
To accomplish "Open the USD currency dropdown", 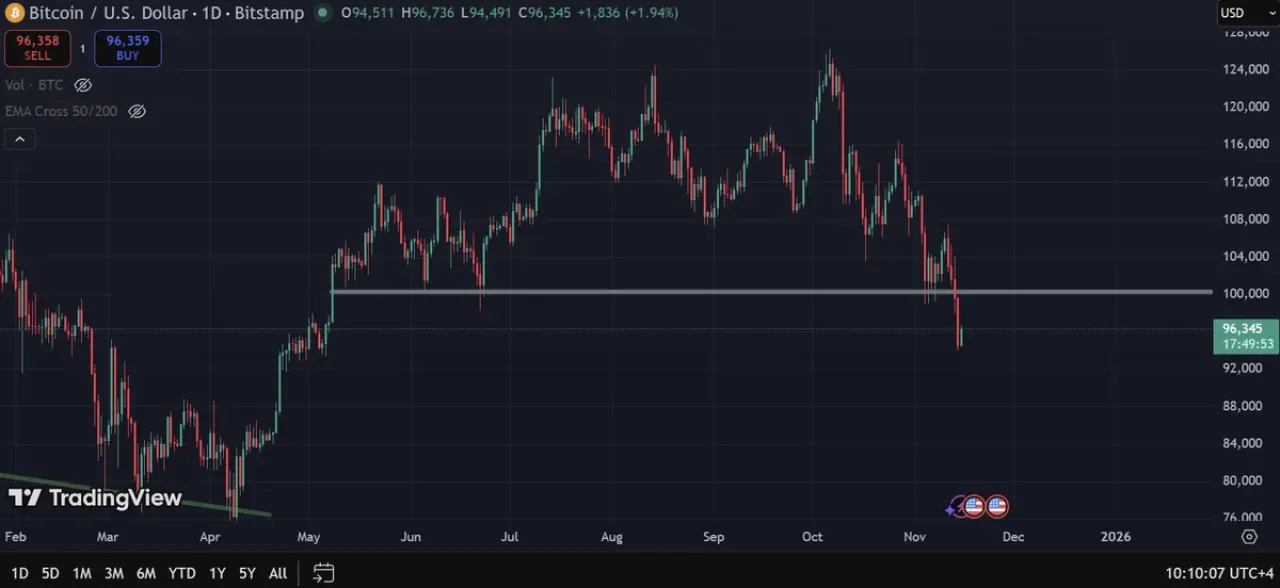I will 1247,13.
